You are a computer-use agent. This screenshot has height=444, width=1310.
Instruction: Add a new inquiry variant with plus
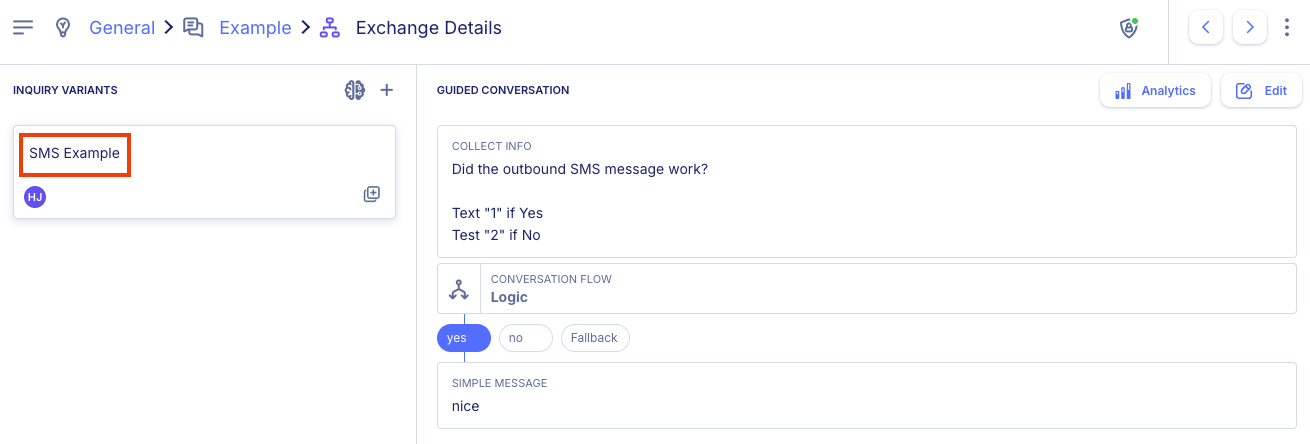tap(387, 90)
